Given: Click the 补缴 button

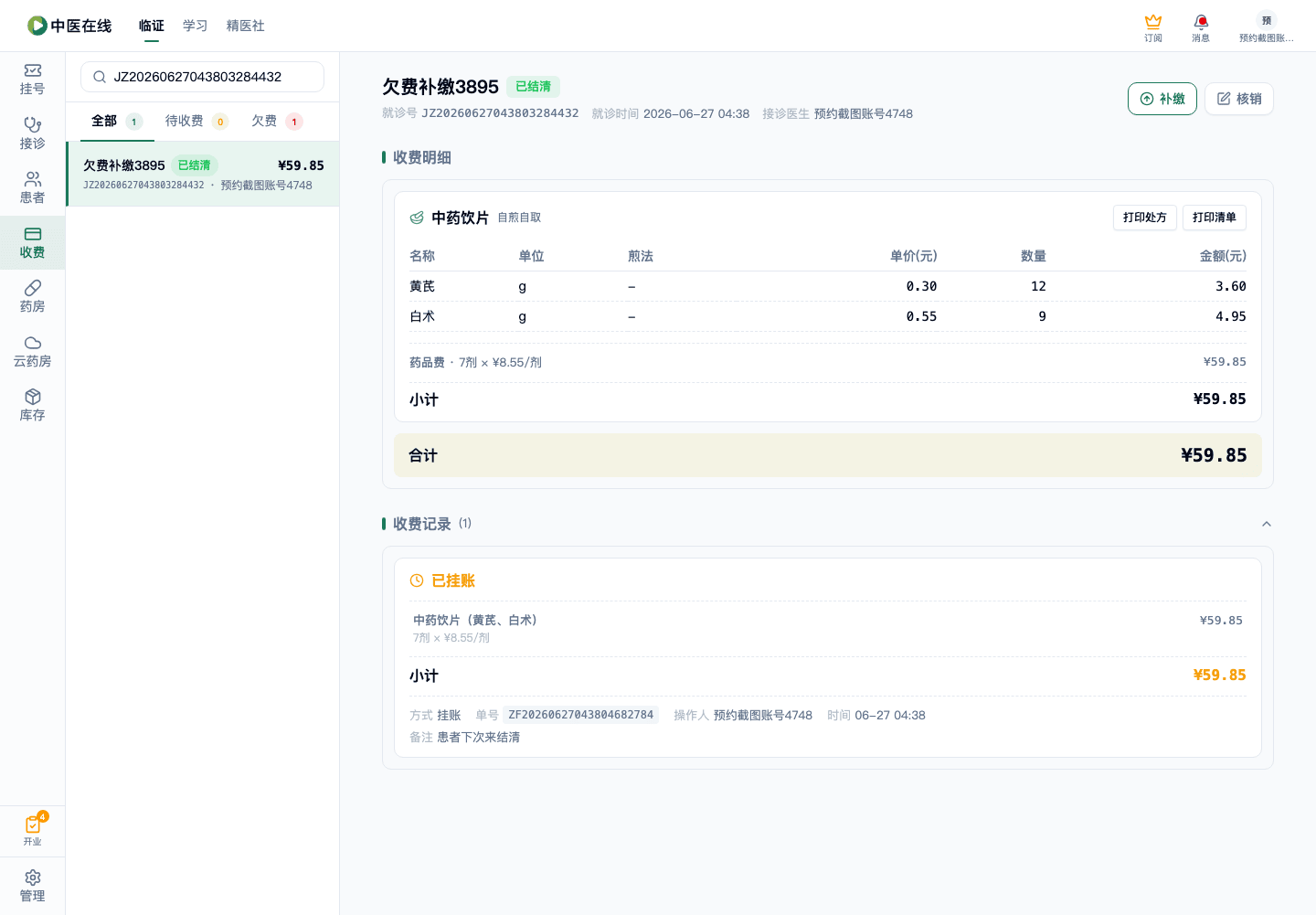Looking at the screenshot, I should (x=1162, y=99).
